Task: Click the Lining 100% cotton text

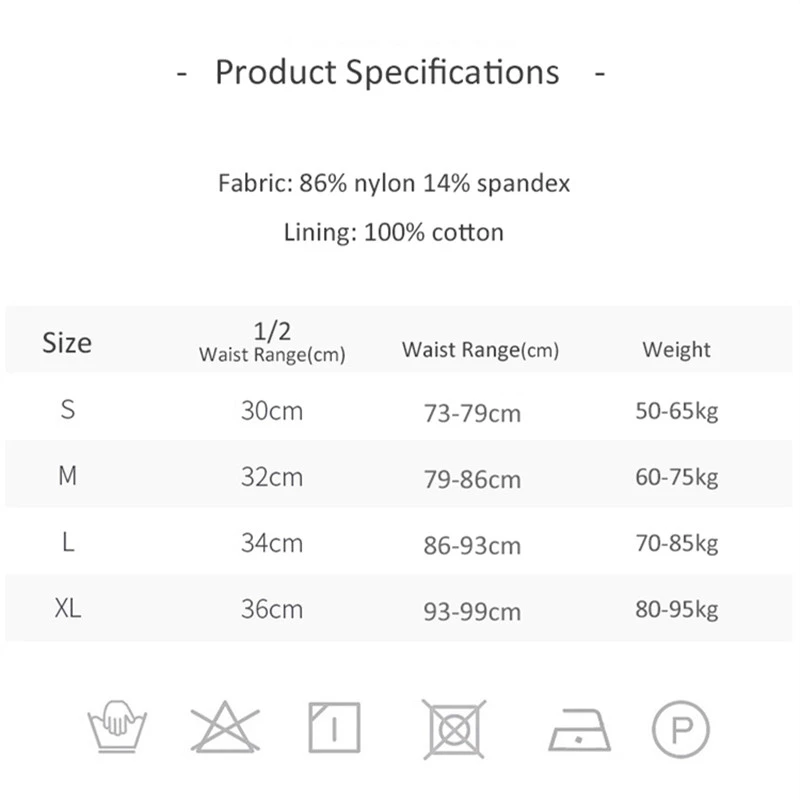Action: coord(394,233)
